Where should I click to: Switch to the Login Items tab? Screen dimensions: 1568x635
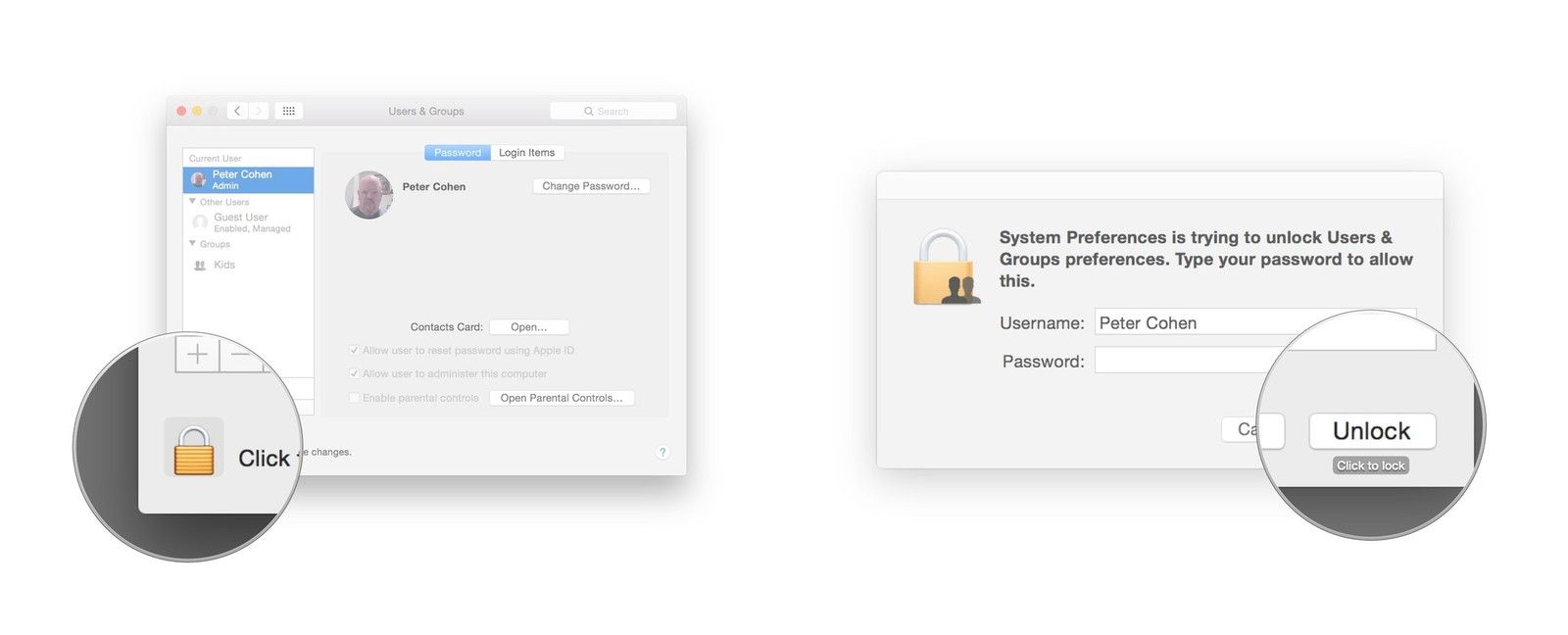(x=526, y=153)
